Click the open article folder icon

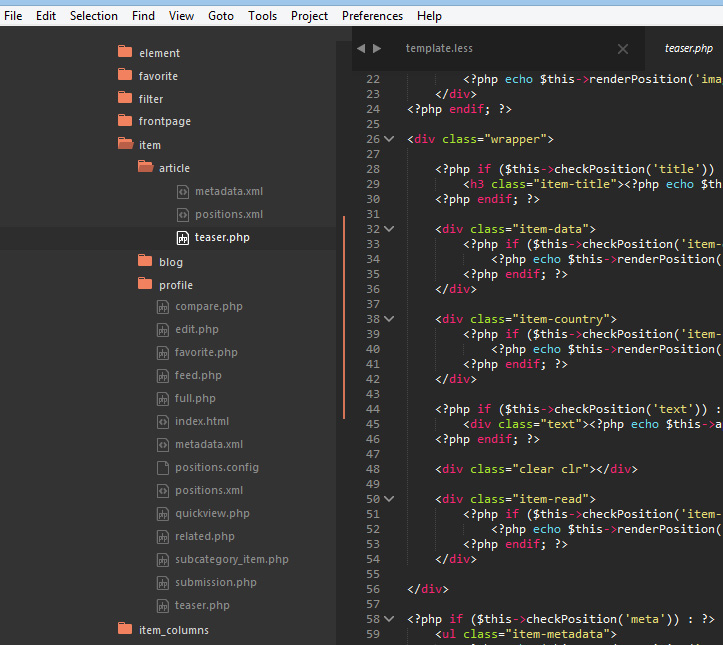click(x=145, y=167)
